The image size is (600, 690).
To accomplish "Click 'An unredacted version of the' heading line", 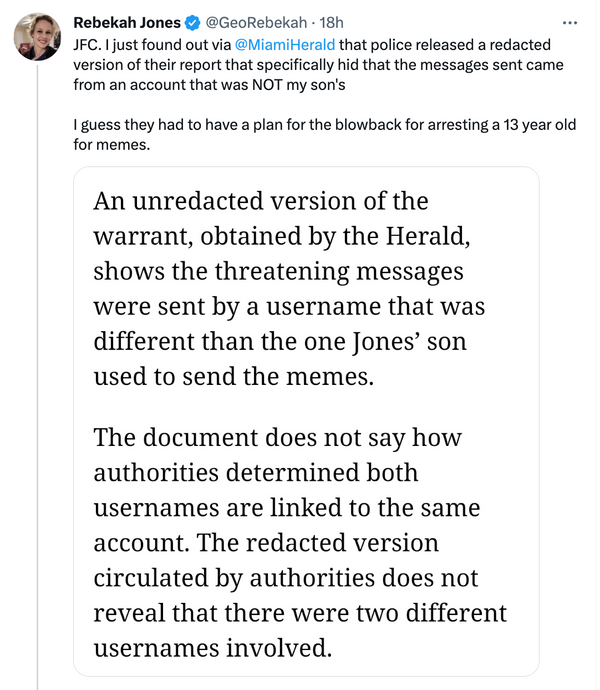I will click(261, 202).
